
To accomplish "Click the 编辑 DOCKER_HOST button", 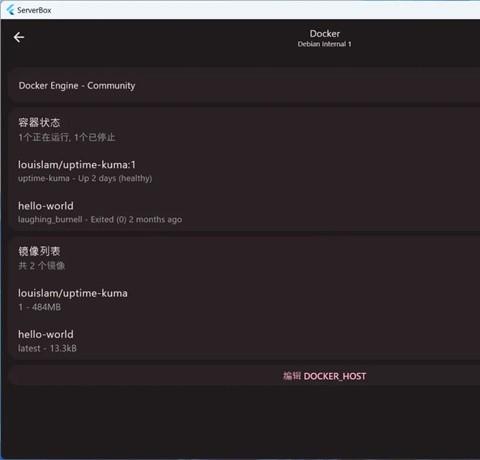I will click(x=324, y=376).
